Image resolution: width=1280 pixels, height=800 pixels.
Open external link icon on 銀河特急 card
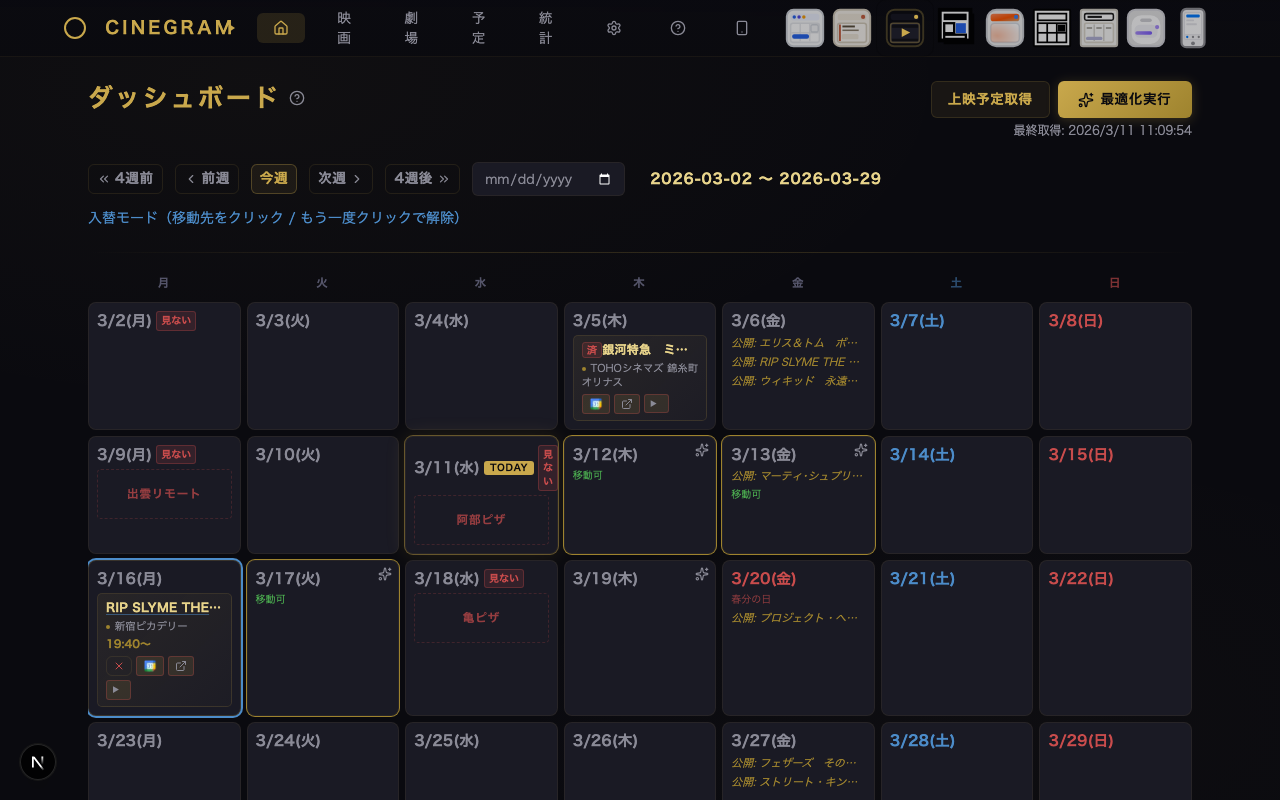pos(627,404)
